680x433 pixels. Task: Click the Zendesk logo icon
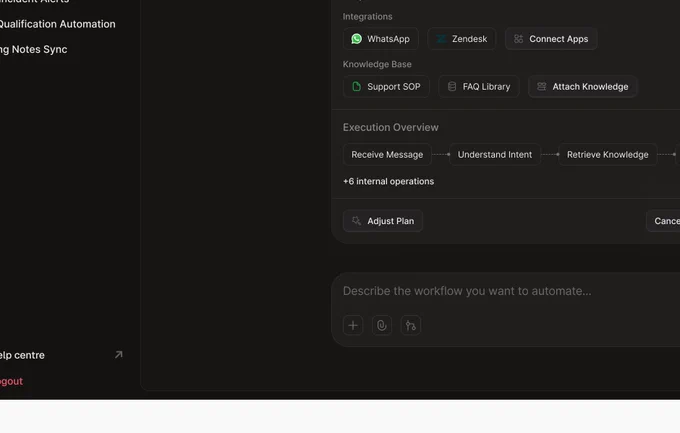pos(441,39)
